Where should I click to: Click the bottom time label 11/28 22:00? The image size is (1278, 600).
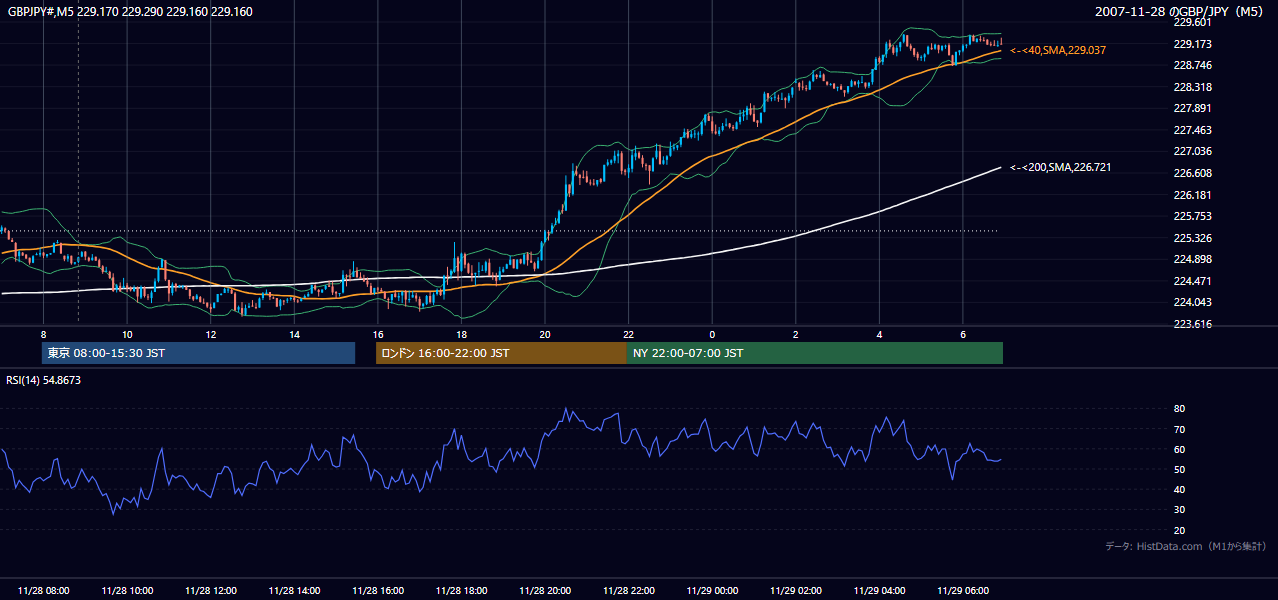(x=629, y=591)
